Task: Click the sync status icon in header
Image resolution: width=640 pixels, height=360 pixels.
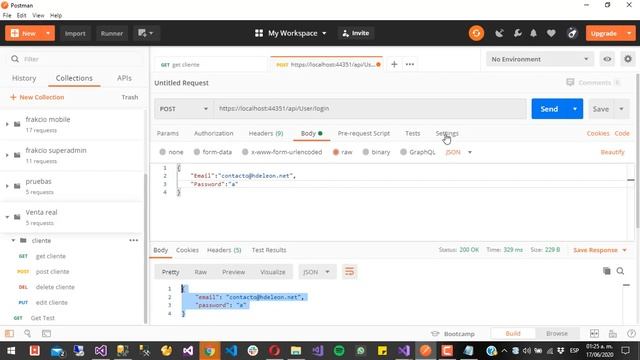Action: click(476, 33)
